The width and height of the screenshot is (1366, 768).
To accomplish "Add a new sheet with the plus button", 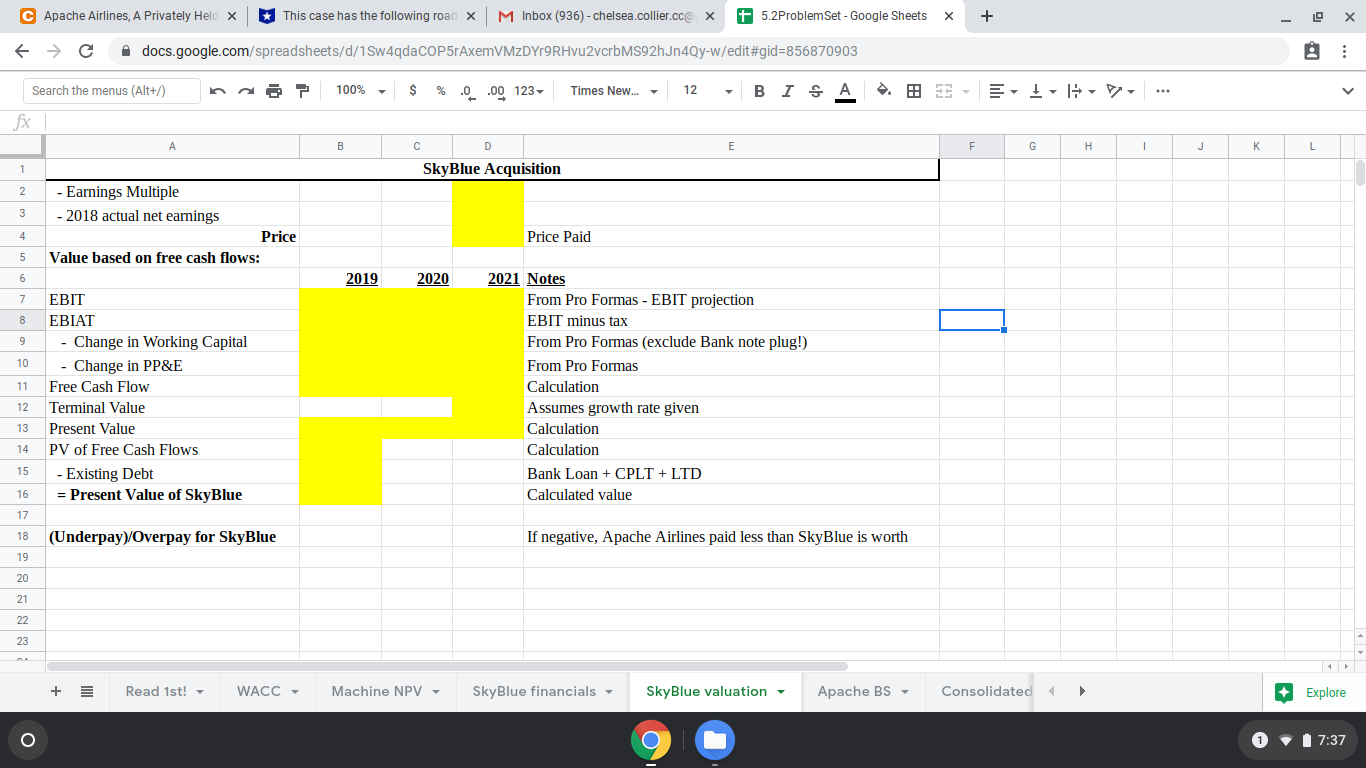I will click(x=56, y=691).
